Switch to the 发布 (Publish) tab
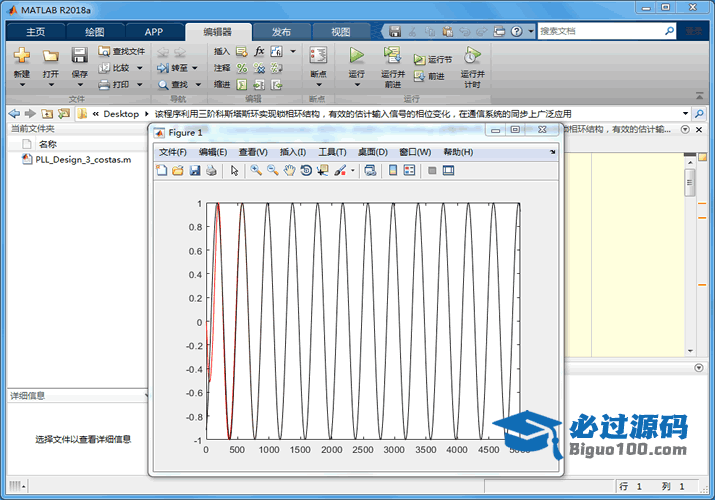Screen dimensions: 715x500 coord(281,32)
